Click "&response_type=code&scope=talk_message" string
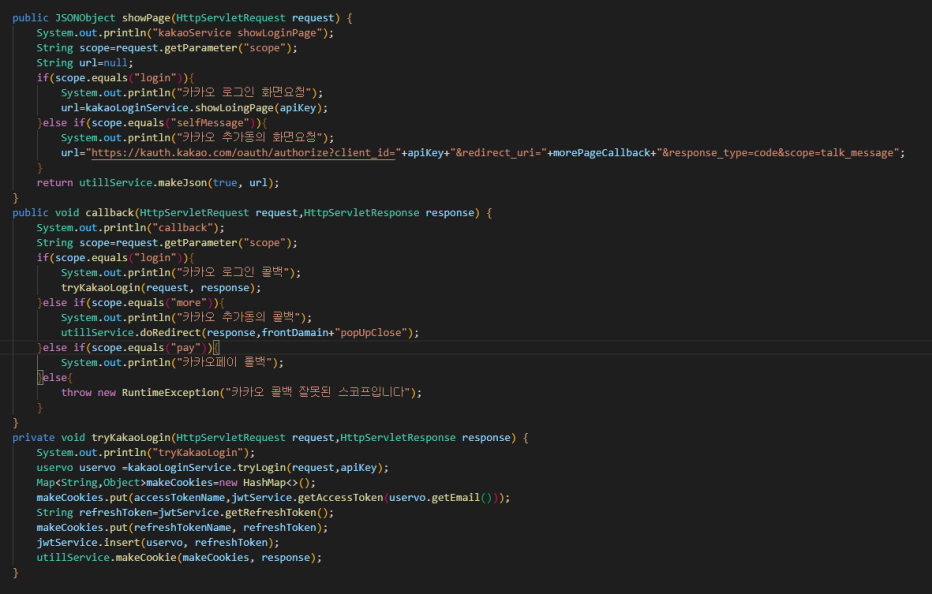Viewport: 932px width, 594px height. click(778, 153)
